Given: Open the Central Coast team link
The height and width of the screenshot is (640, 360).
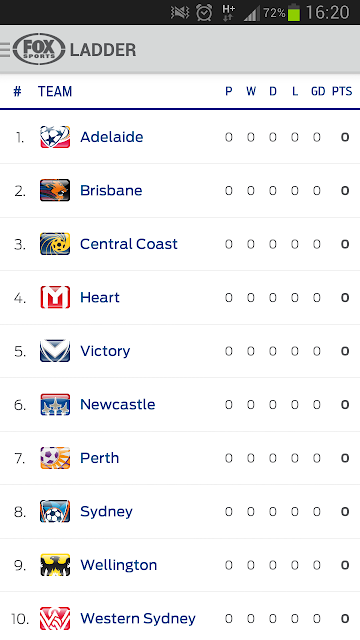Looking at the screenshot, I should pos(129,244).
